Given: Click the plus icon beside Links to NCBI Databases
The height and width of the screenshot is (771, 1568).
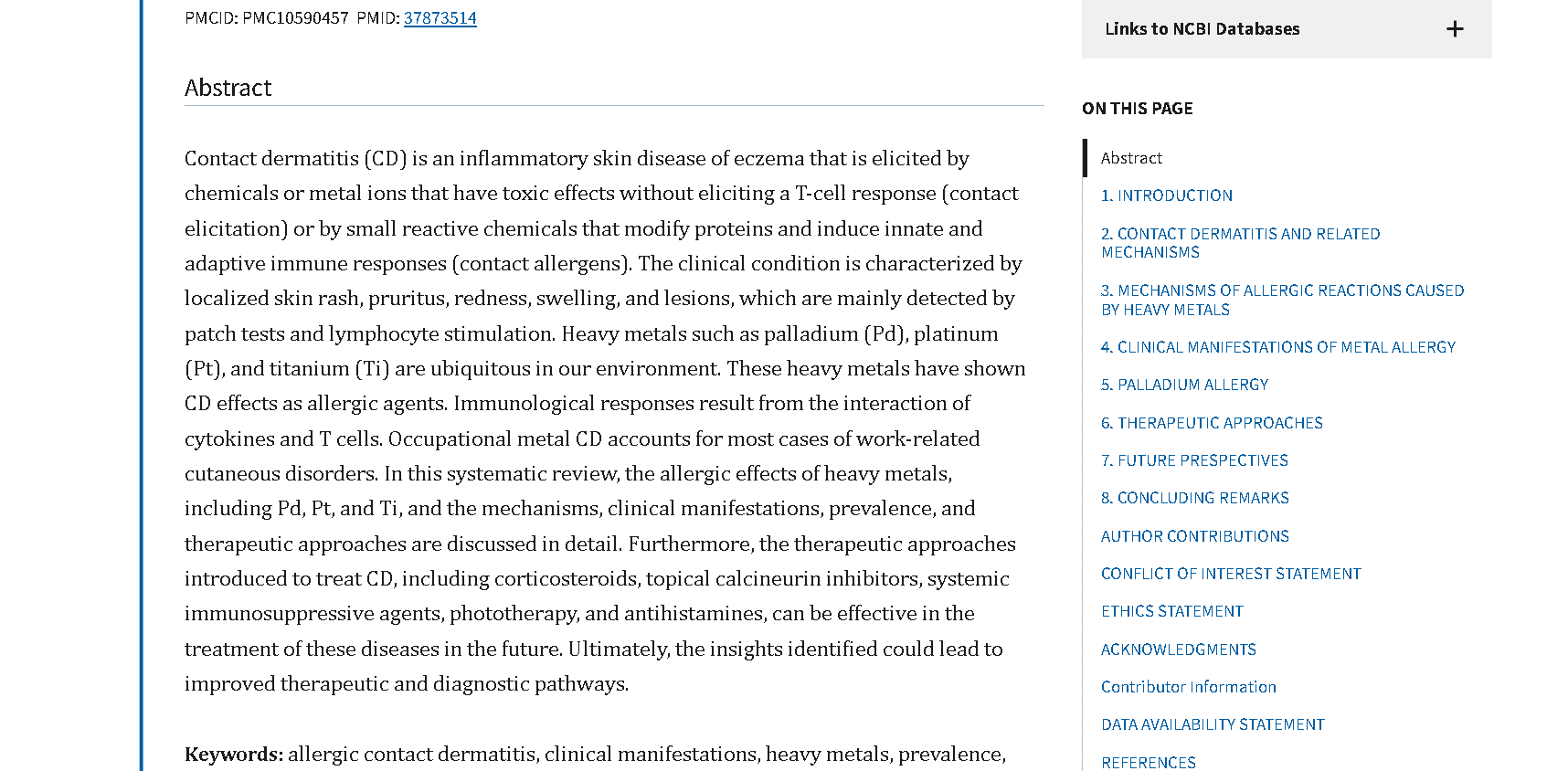Looking at the screenshot, I should [x=1455, y=29].
